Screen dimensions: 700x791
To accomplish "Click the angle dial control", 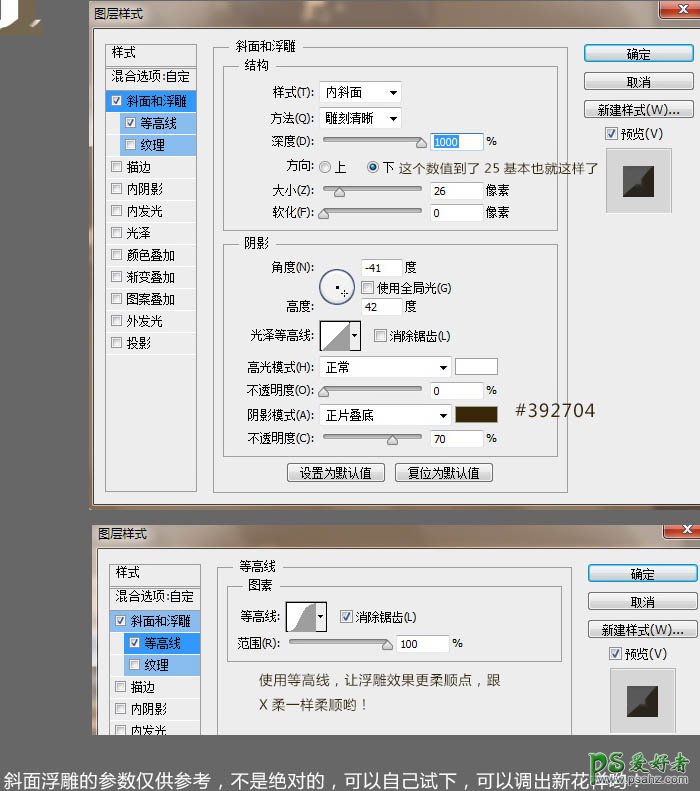I will tap(337, 287).
